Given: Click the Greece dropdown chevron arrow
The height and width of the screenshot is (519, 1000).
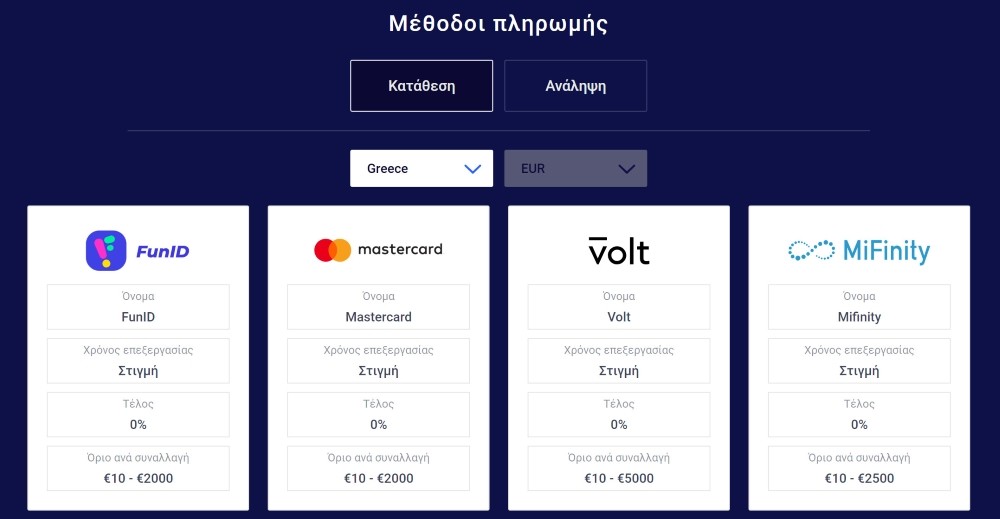Looking at the screenshot, I should [473, 169].
